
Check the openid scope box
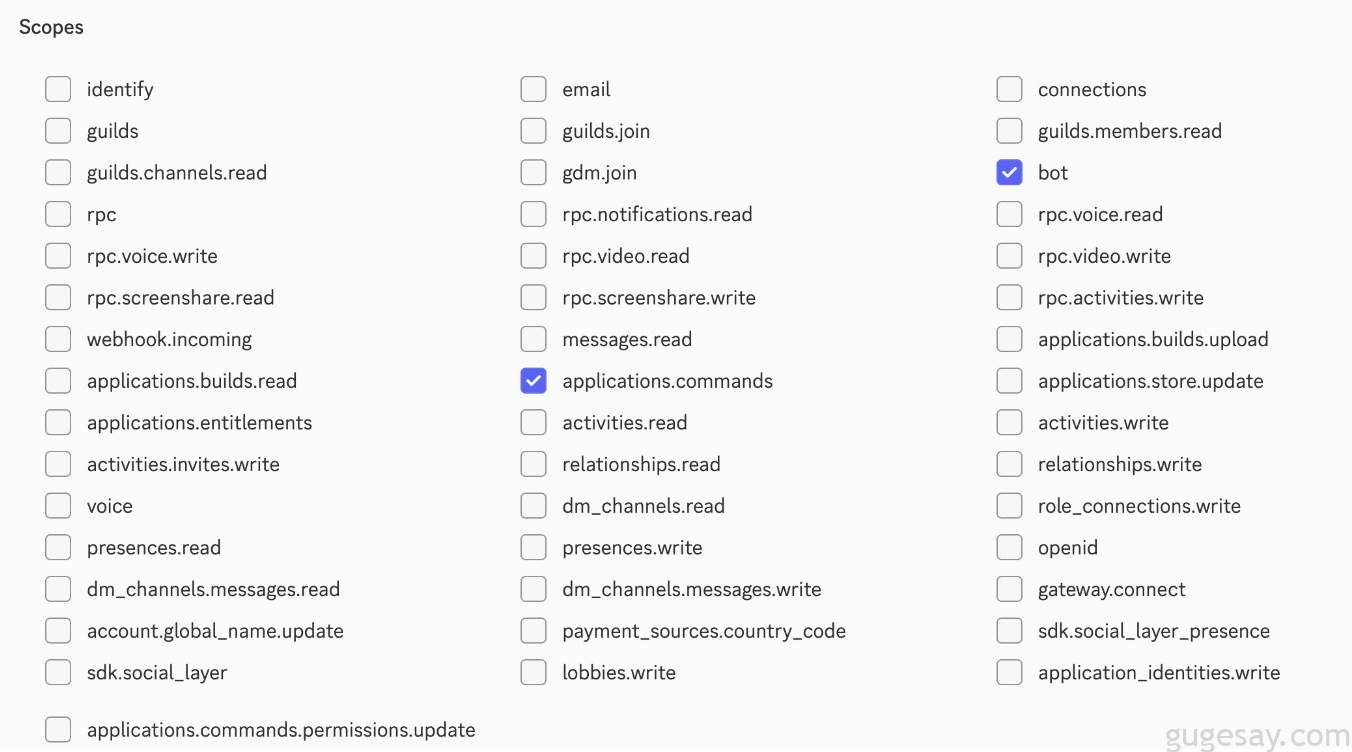tap(1009, 548)
